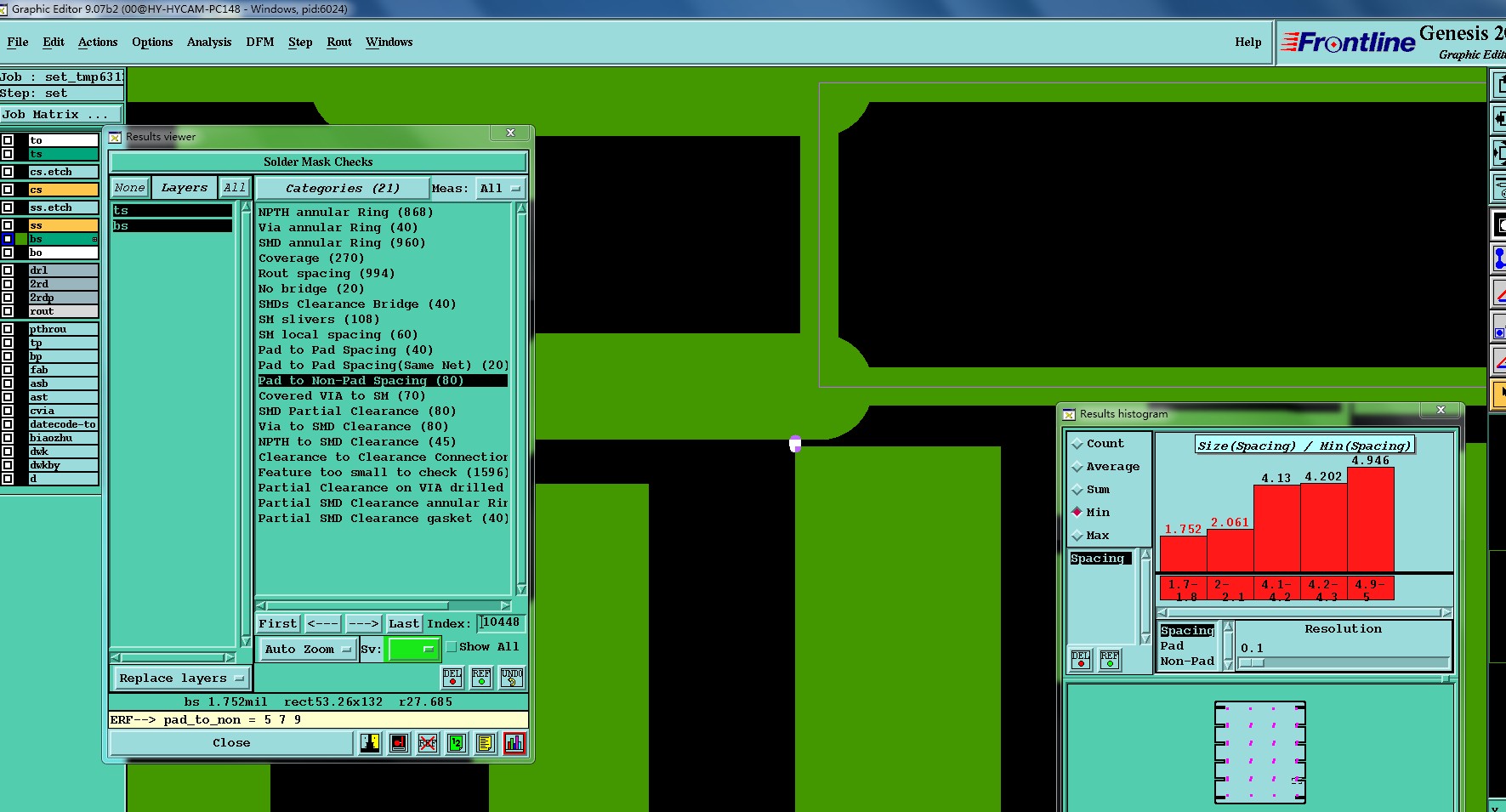Open the File menu

17,43
